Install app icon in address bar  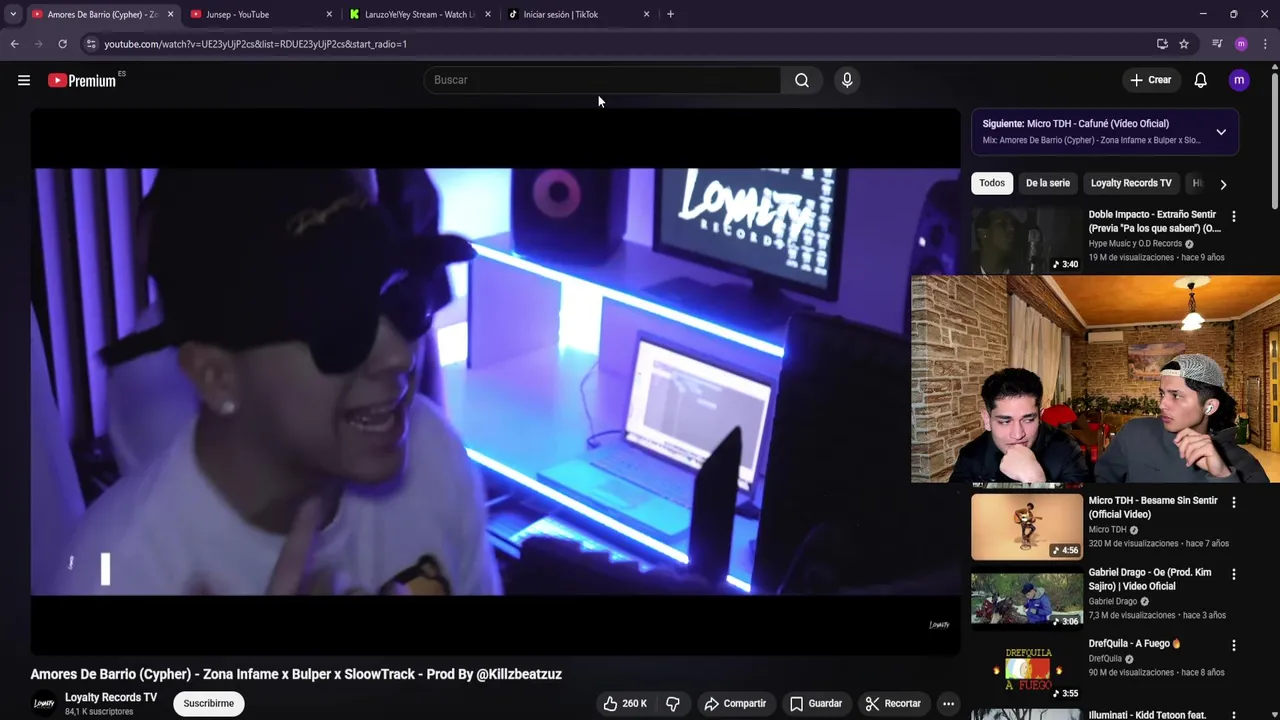click(1162, 44)
